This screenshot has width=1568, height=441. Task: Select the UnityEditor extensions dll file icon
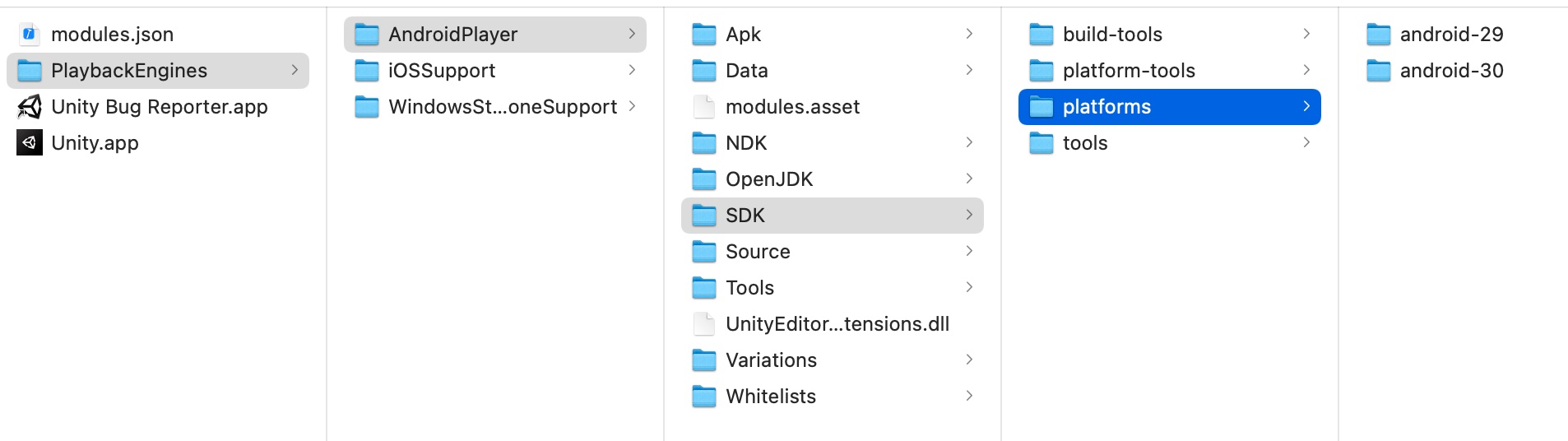pos(704,324)
